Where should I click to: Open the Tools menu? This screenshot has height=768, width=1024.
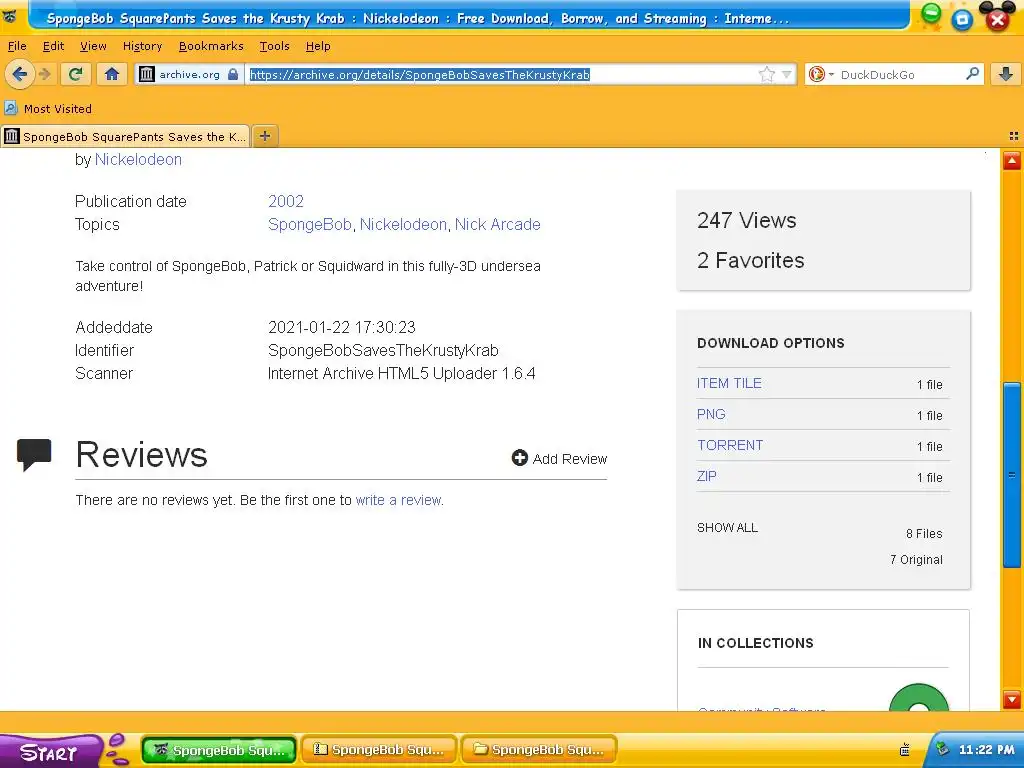(274, 46)
